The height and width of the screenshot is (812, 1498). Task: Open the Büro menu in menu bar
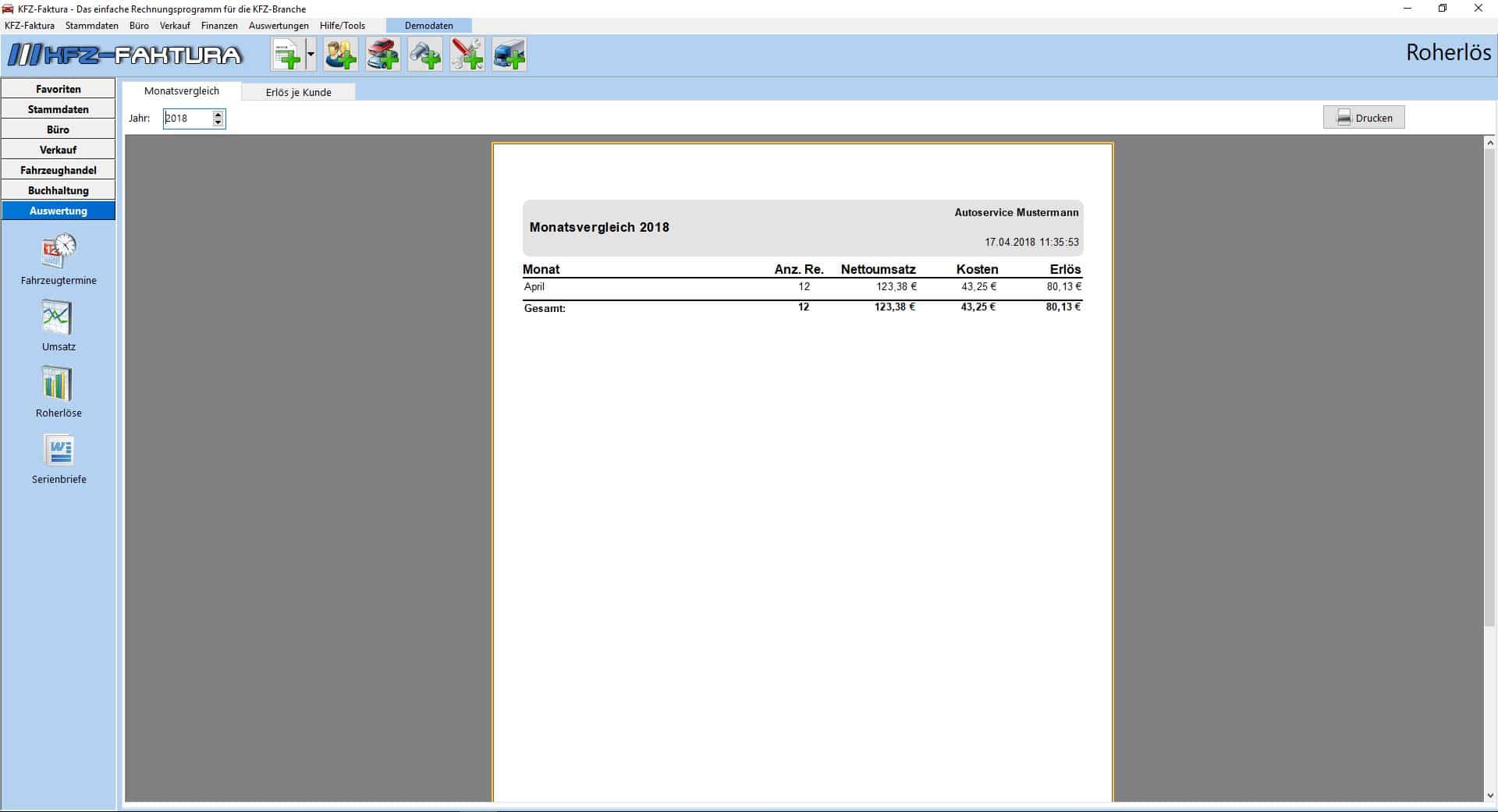click(x=139, y=26)
